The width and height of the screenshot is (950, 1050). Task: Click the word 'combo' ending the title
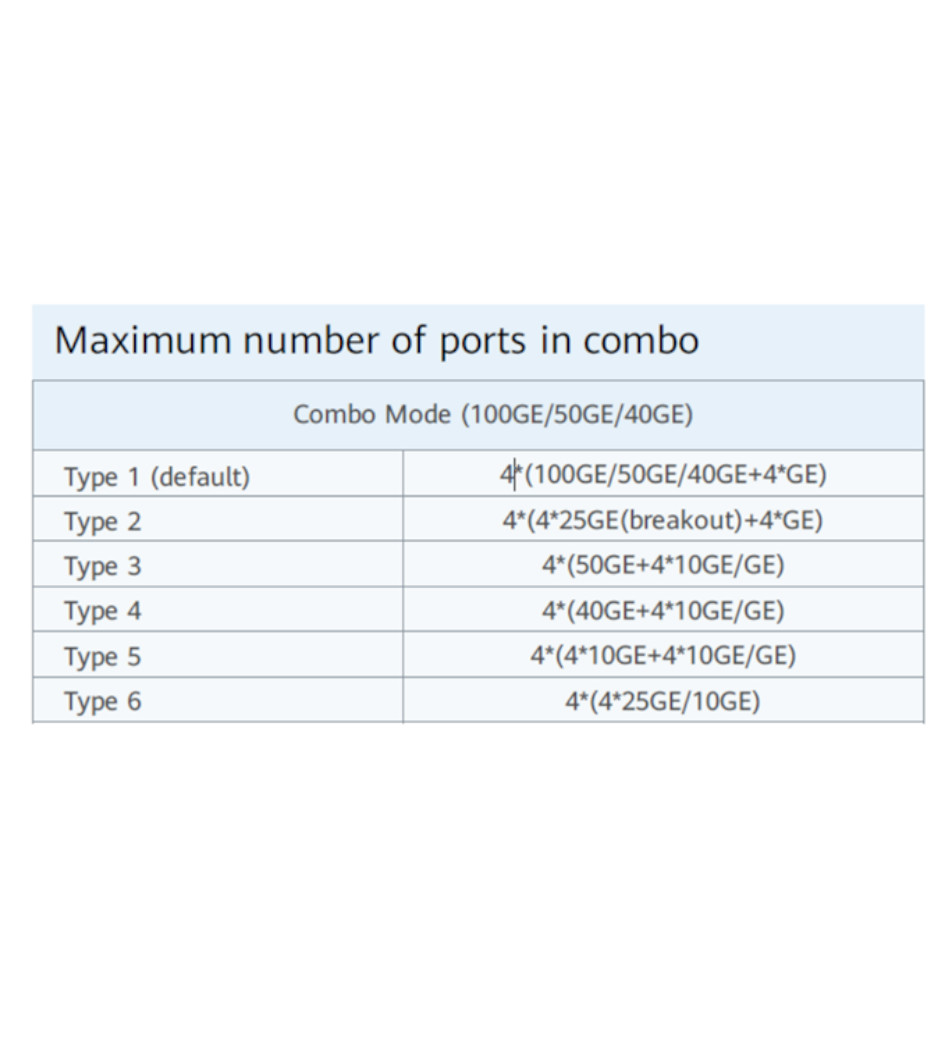click(641, 341)
